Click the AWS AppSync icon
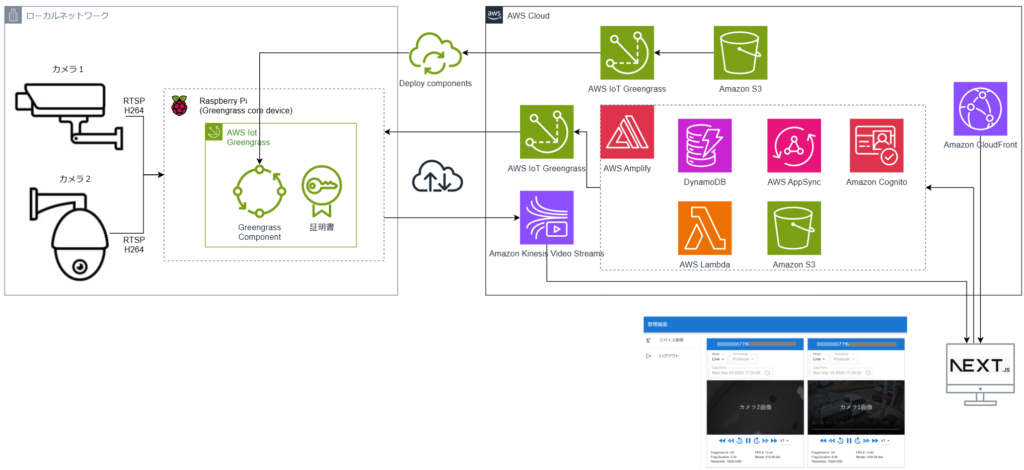 click(794, 146)
